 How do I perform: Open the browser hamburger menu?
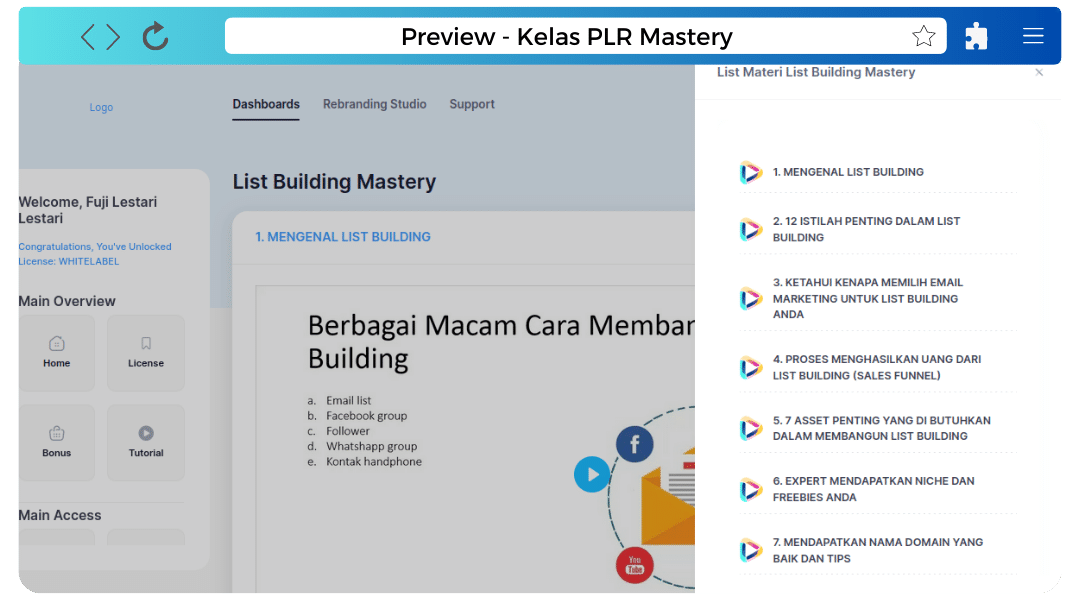(x=1032, y=36)
